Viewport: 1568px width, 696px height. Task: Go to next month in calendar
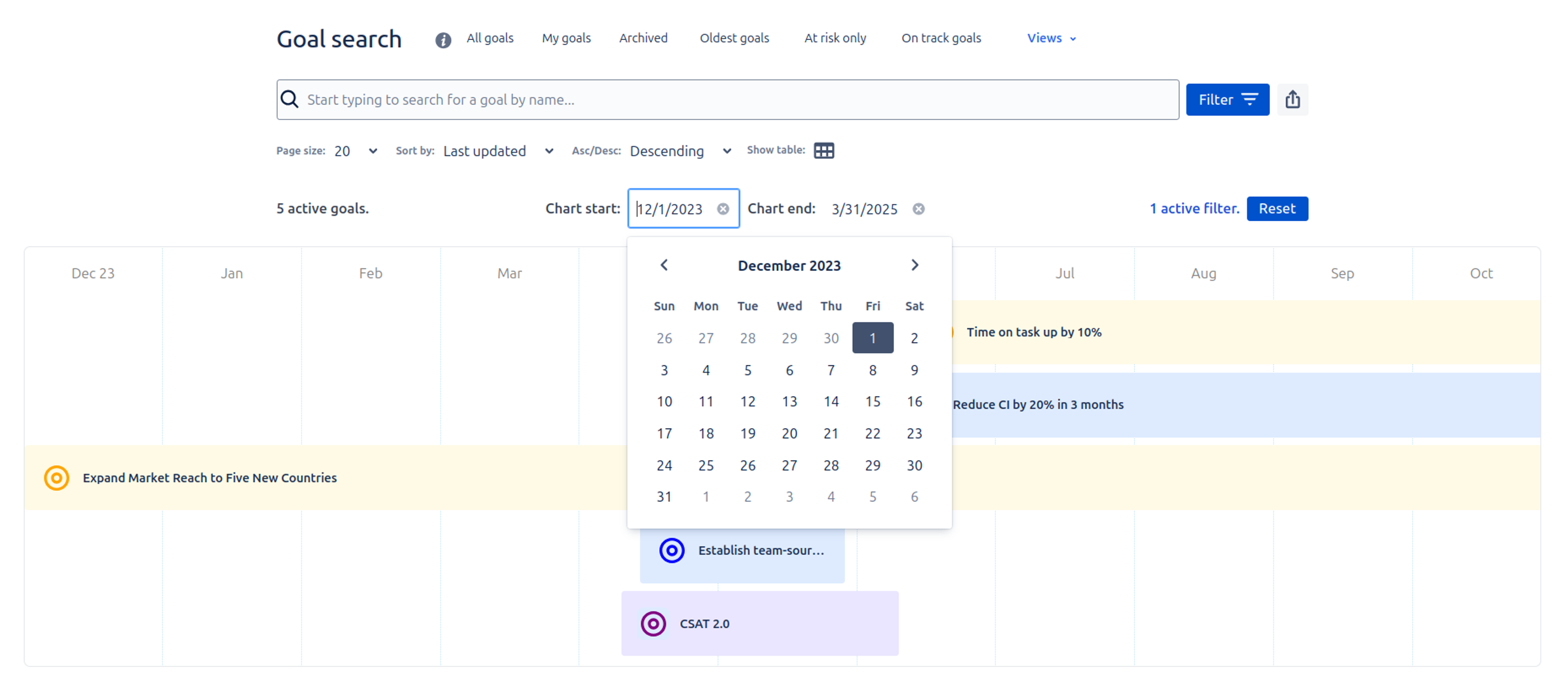click(914, 265)
